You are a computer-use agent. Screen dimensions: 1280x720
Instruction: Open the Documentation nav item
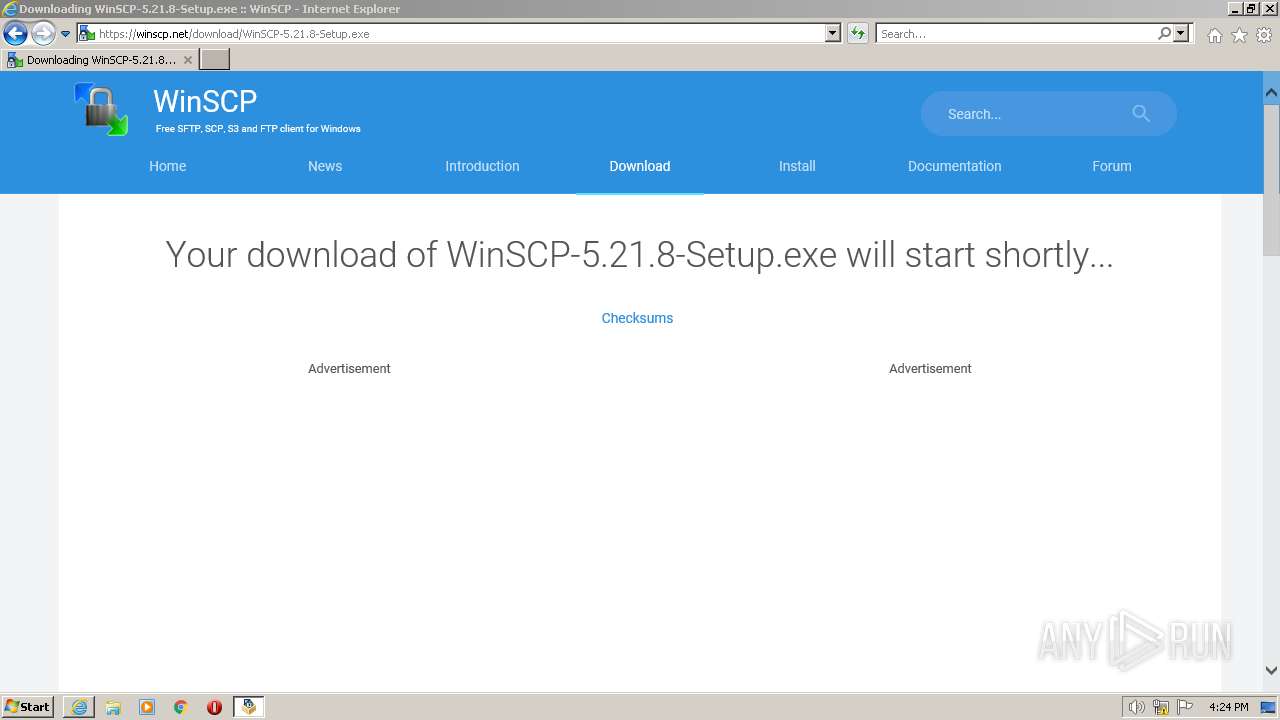coord(954,166)
